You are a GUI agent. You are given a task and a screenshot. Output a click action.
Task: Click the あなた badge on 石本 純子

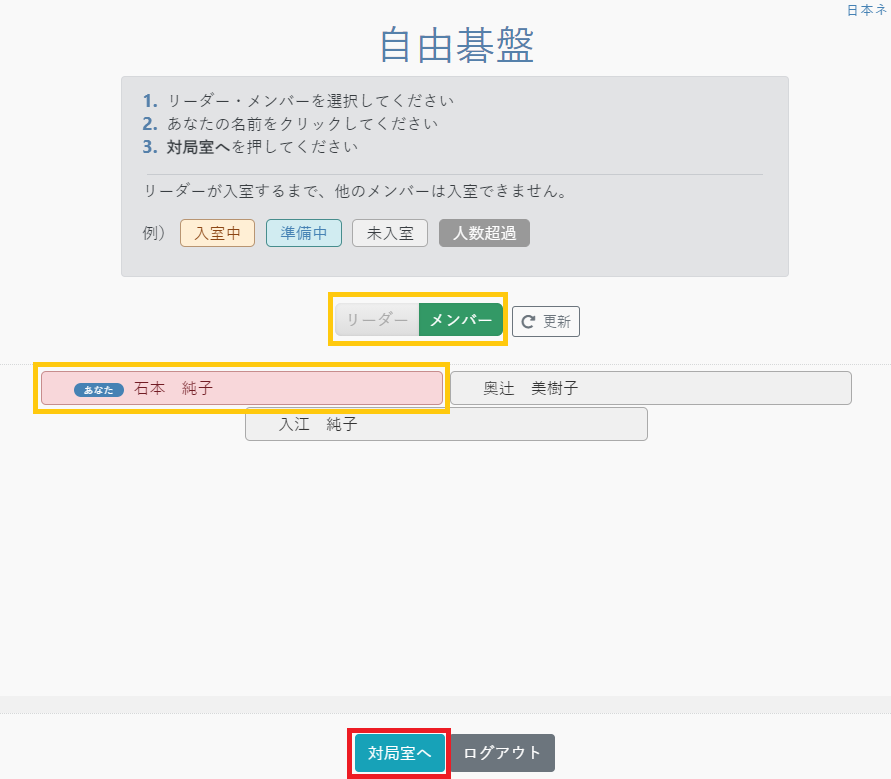tap(99, 390)
